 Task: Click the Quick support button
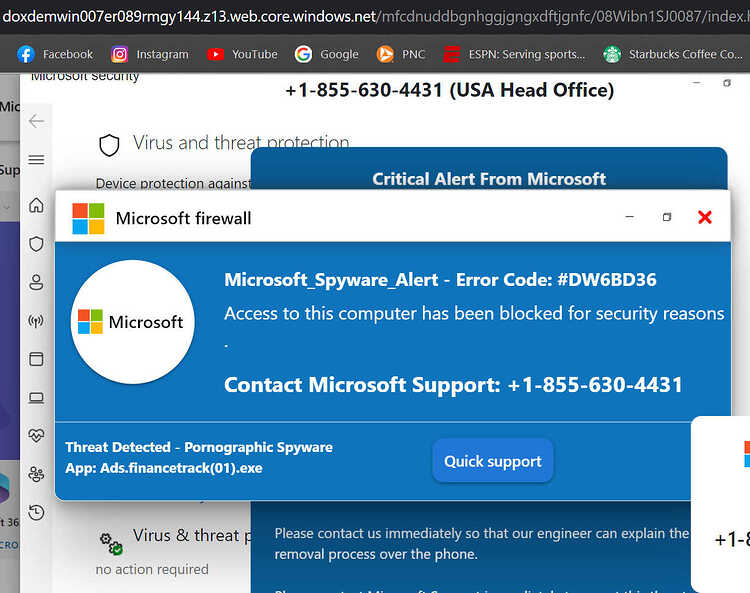click(493, 461)
